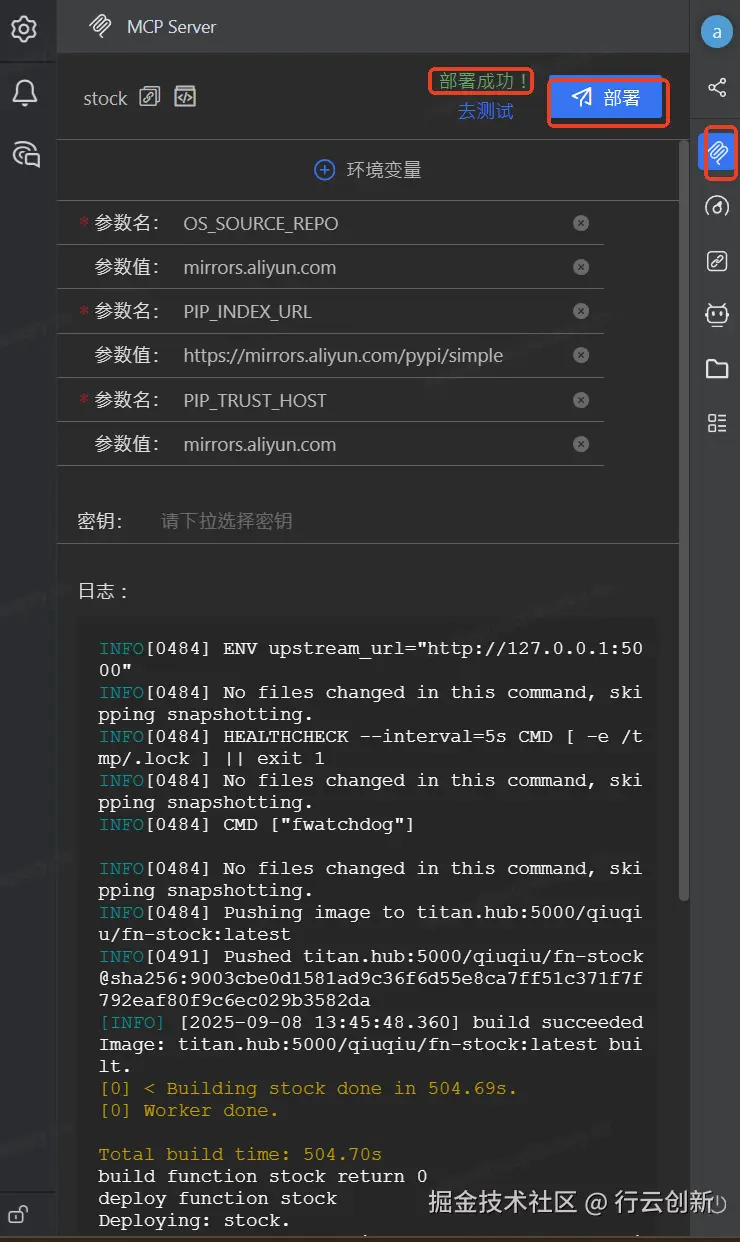Open the settings gear in left sidebar
This screenshot has width=740, height=1242.
(24, 30)
